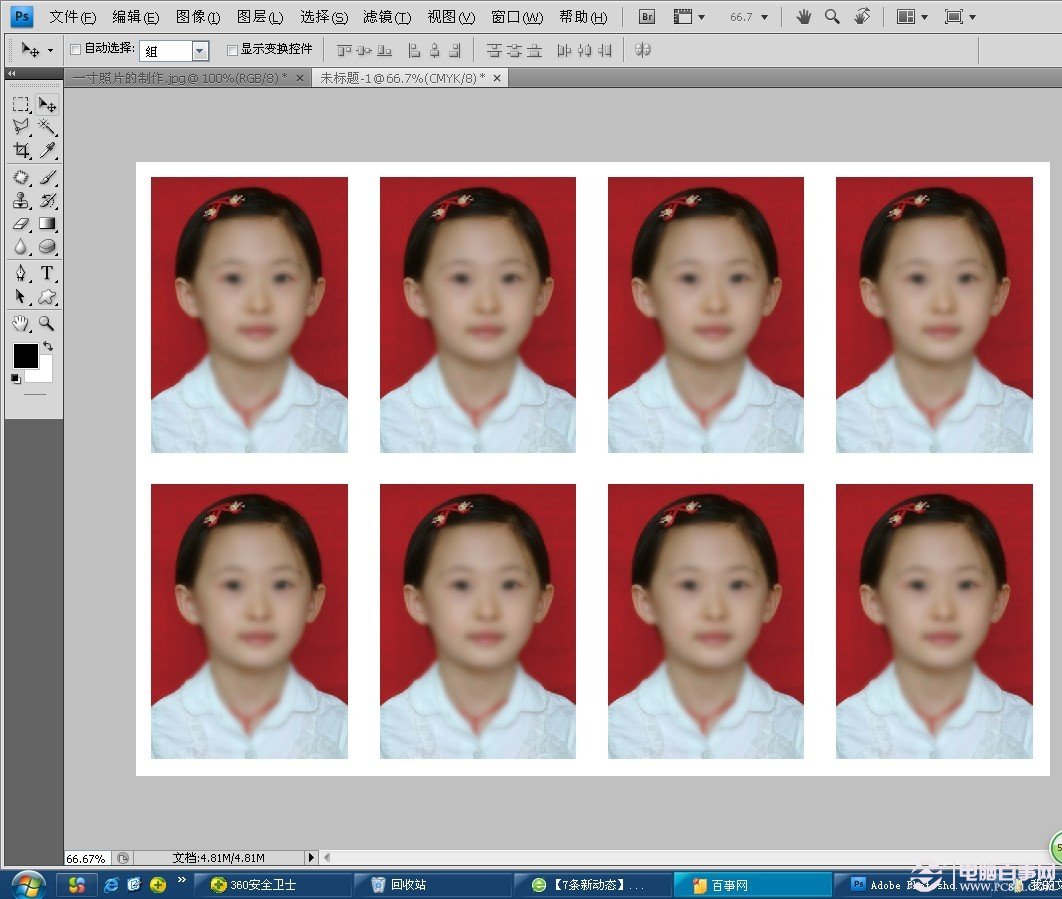
Task: Click the Hand icon in application bar
Action: click(x=803, y=17)
